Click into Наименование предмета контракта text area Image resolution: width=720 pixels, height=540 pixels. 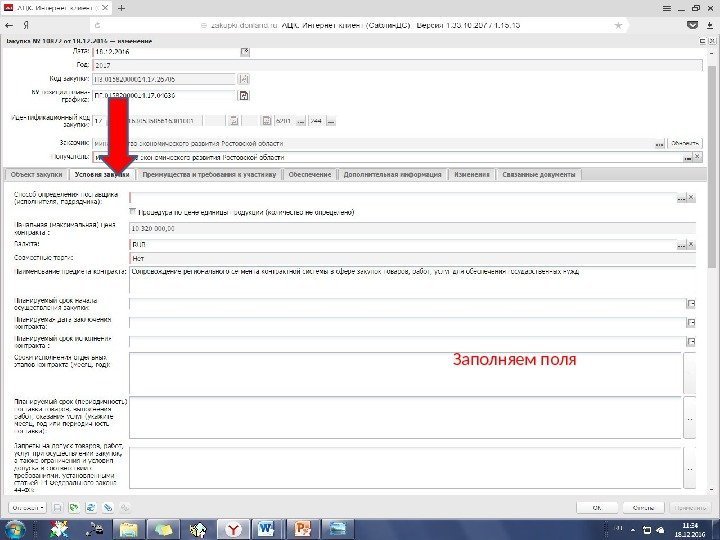[412, 280]
